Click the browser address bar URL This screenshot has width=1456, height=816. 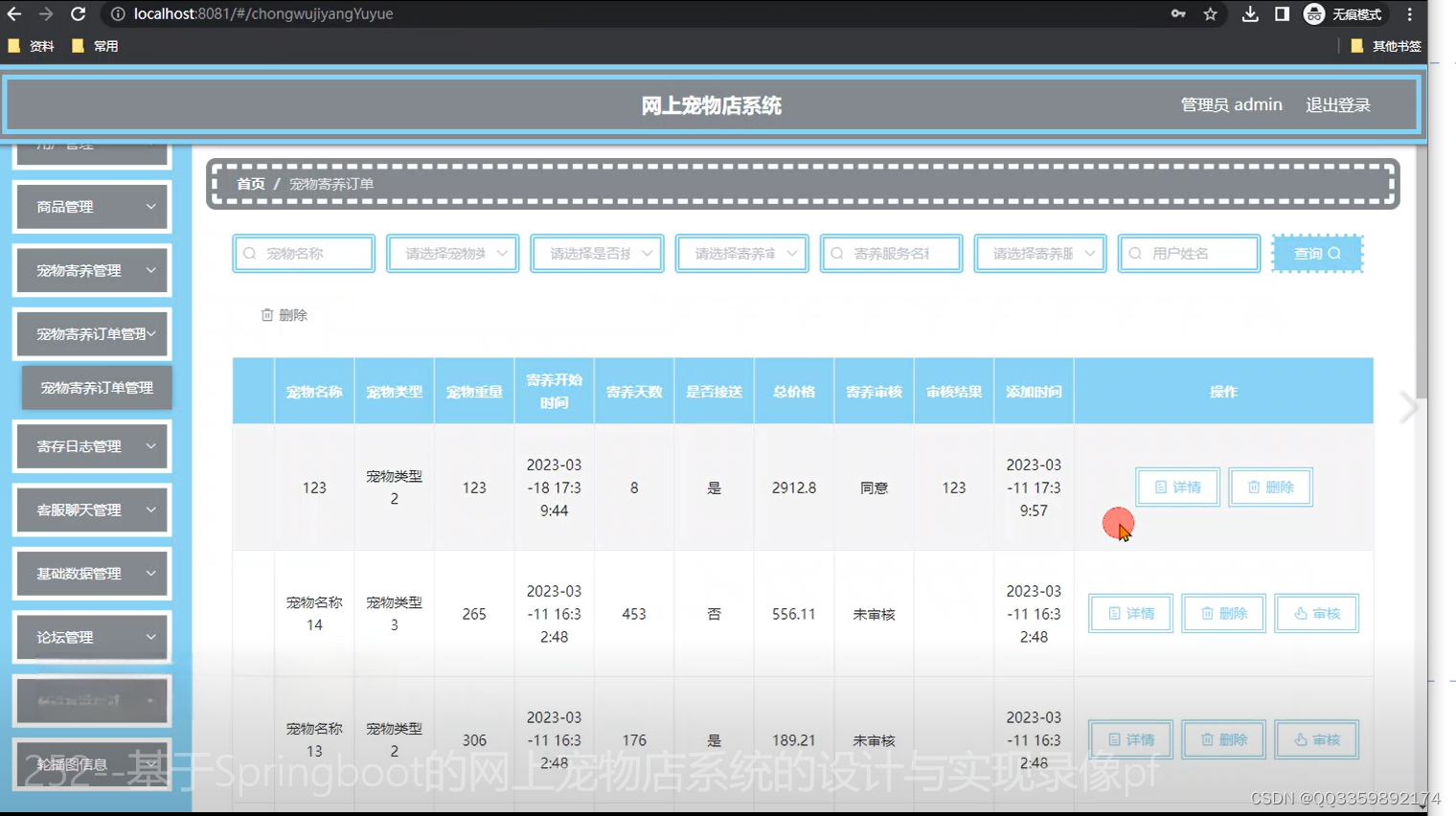(x=263, y=13)
